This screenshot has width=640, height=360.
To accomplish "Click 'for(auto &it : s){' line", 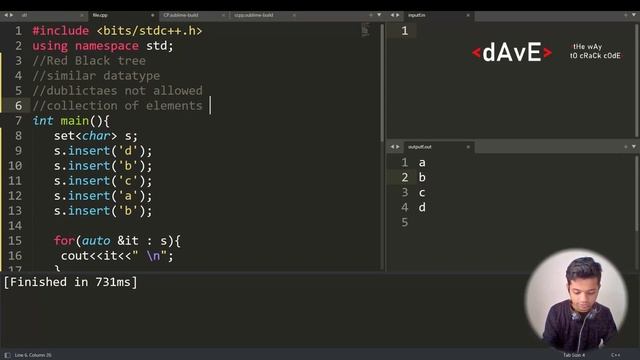I will pos(117,241).
